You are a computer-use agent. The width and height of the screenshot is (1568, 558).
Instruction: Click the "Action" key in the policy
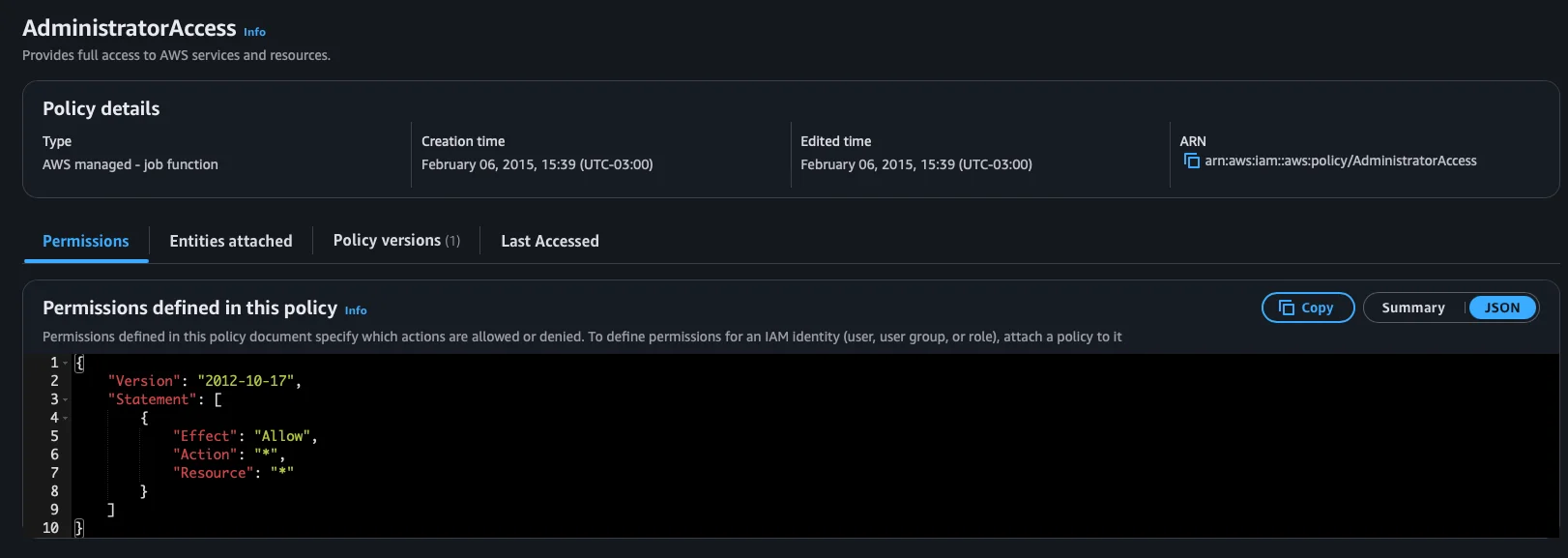[205, 455]
